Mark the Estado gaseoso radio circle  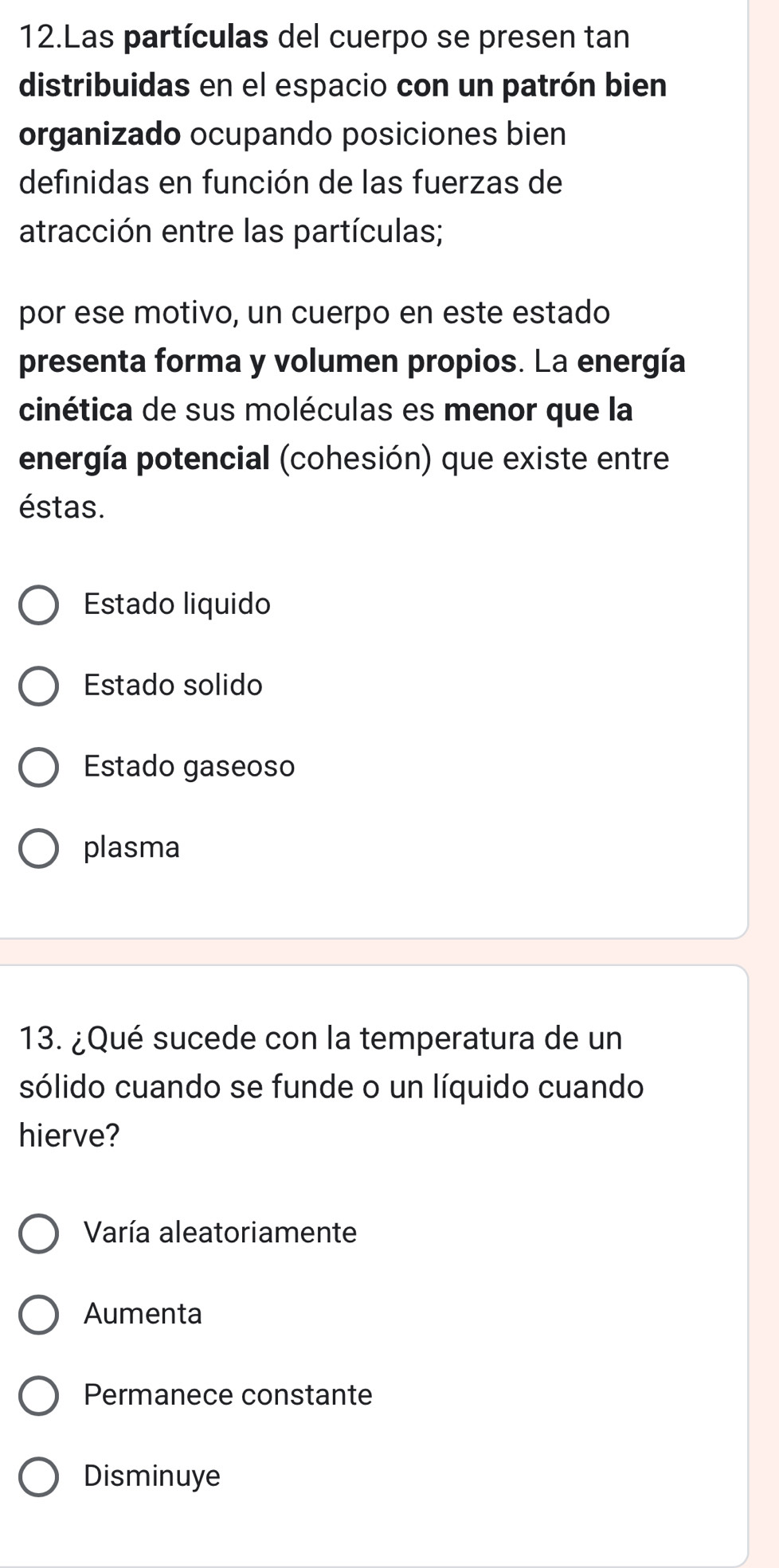click(x=38, y=768)
